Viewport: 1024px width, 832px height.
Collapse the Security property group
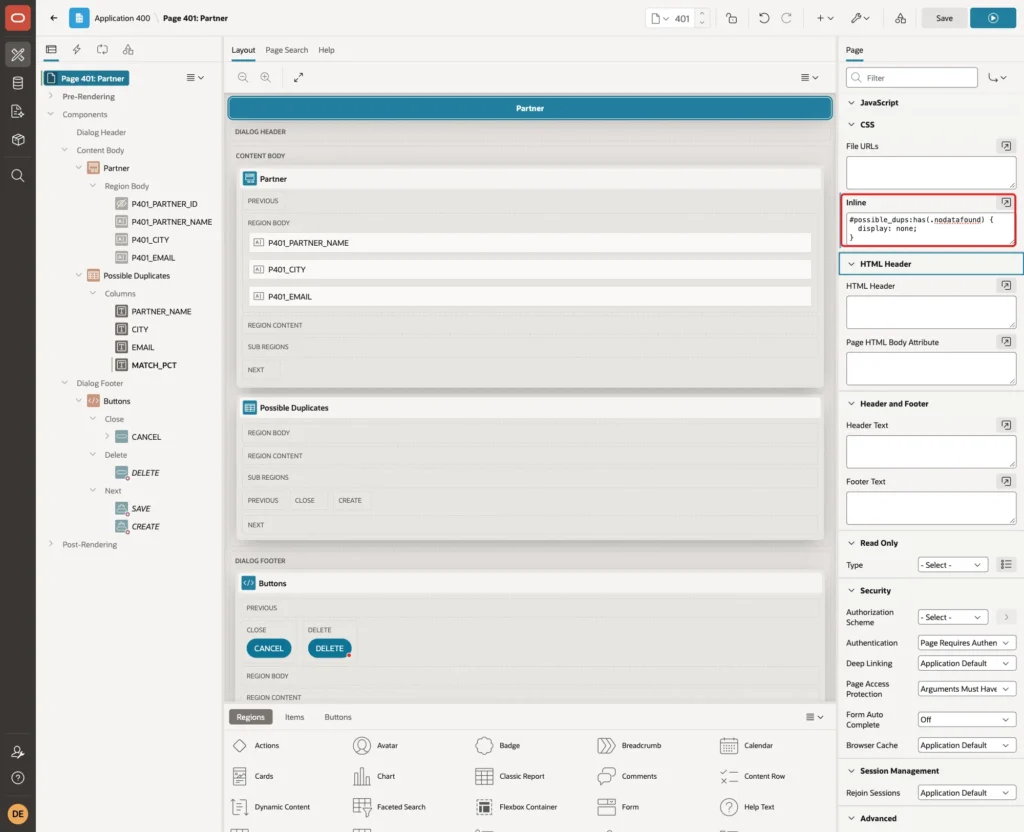pyautogui.click(x=851, y=590)
